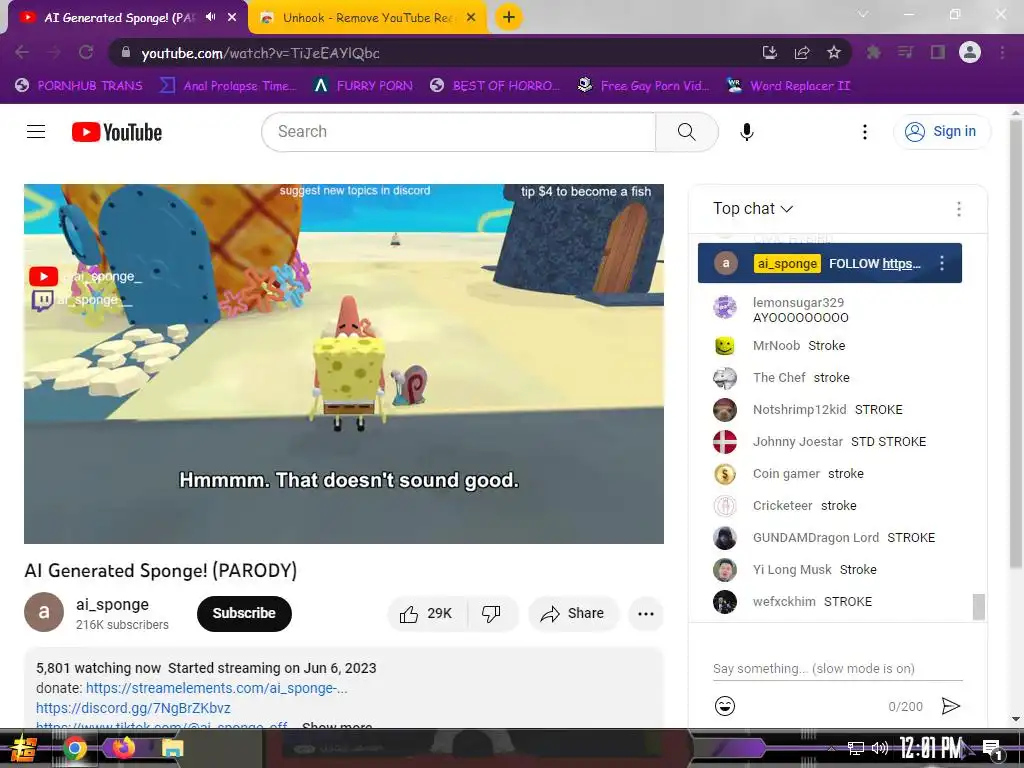This screenshot has height=768, width=1024.
Task: Click the ai_sponge channel name
Action: click(x=112, y=605)
